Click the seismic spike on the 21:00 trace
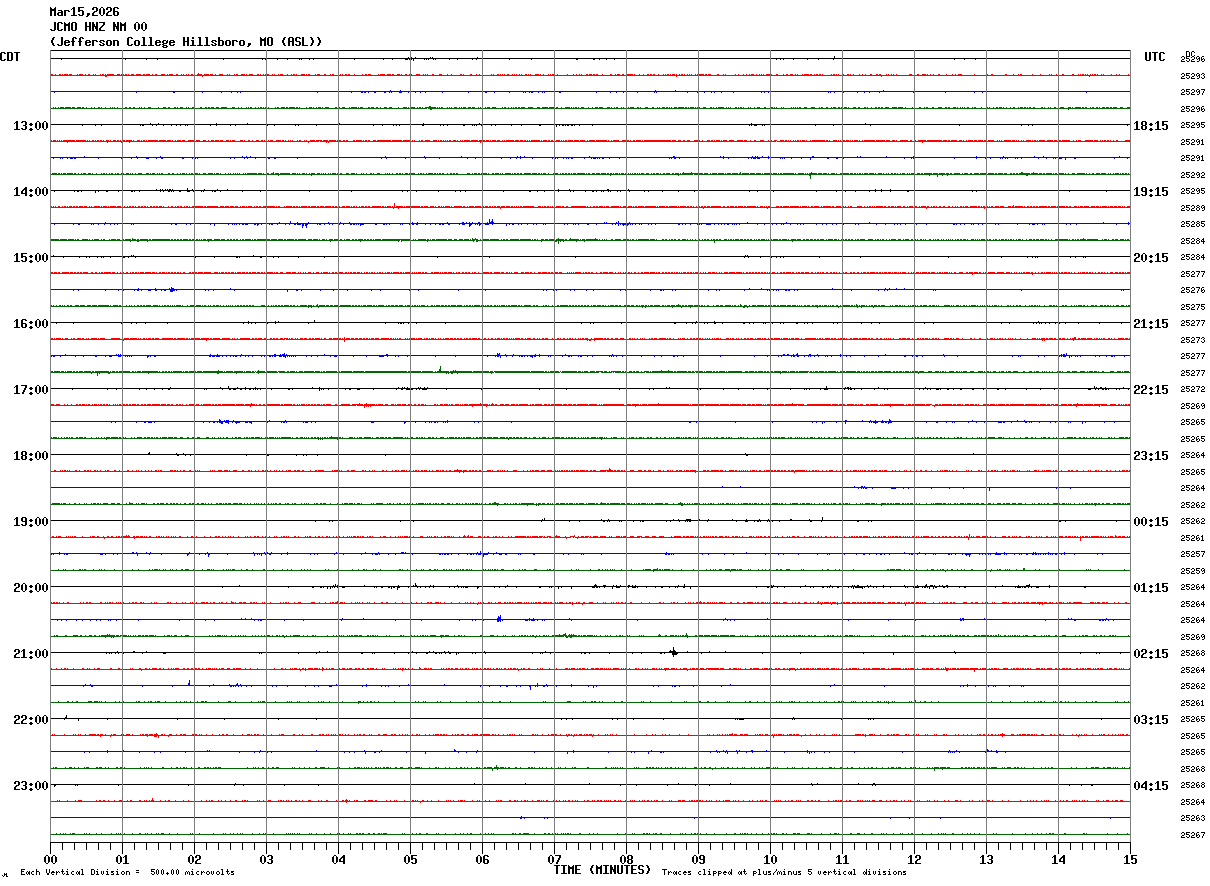The image size is (1210, 886). pos(673,652)
